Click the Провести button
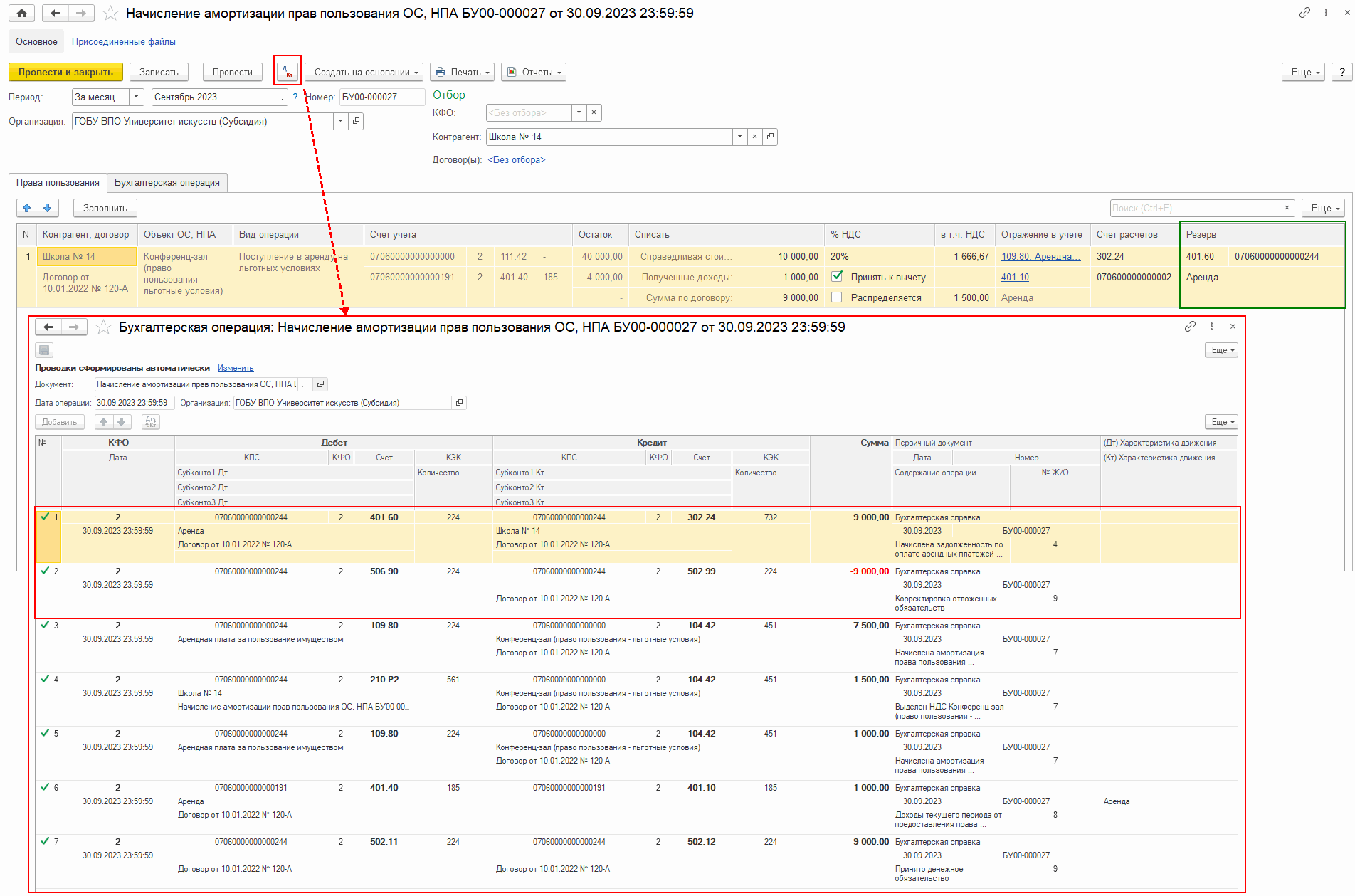Viewport: 1355px width, 896px height. coord(233,72)
